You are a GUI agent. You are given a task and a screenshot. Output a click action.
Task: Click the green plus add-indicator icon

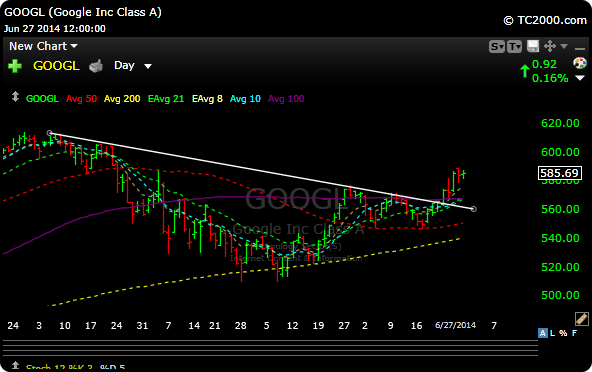tap(15, 66)
